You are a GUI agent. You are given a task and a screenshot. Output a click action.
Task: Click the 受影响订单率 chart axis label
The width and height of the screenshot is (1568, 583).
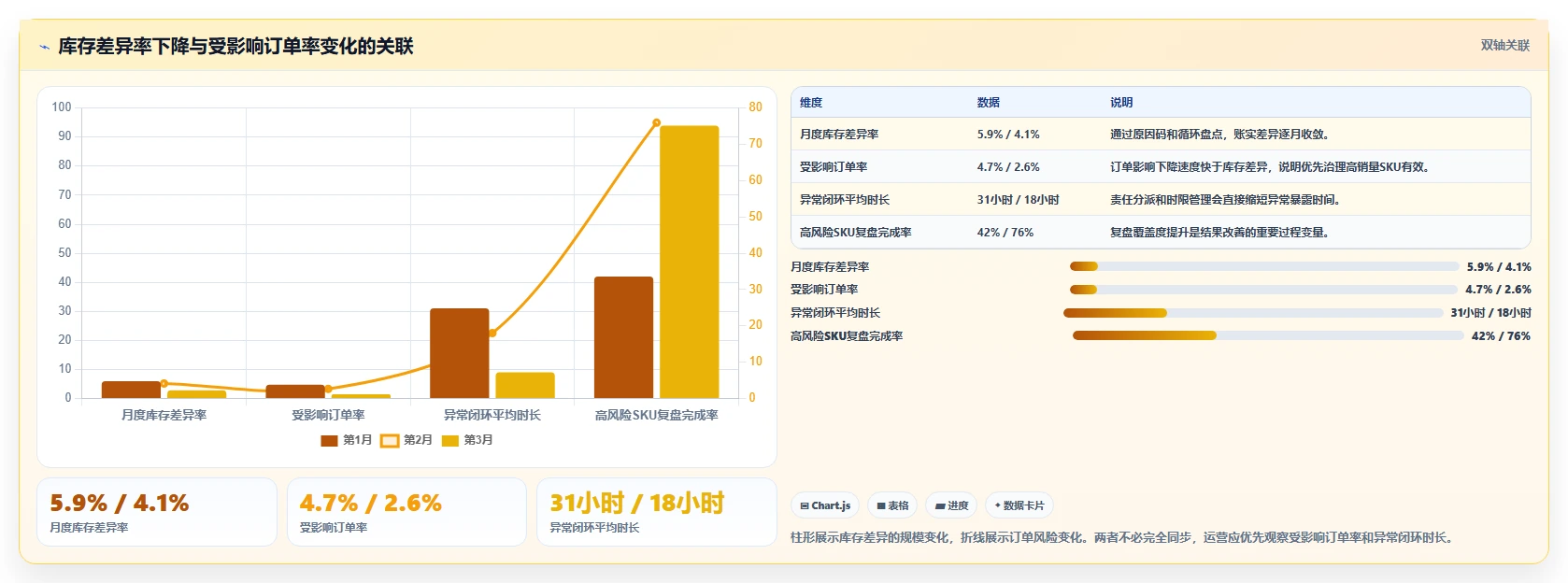pos(328,415)
